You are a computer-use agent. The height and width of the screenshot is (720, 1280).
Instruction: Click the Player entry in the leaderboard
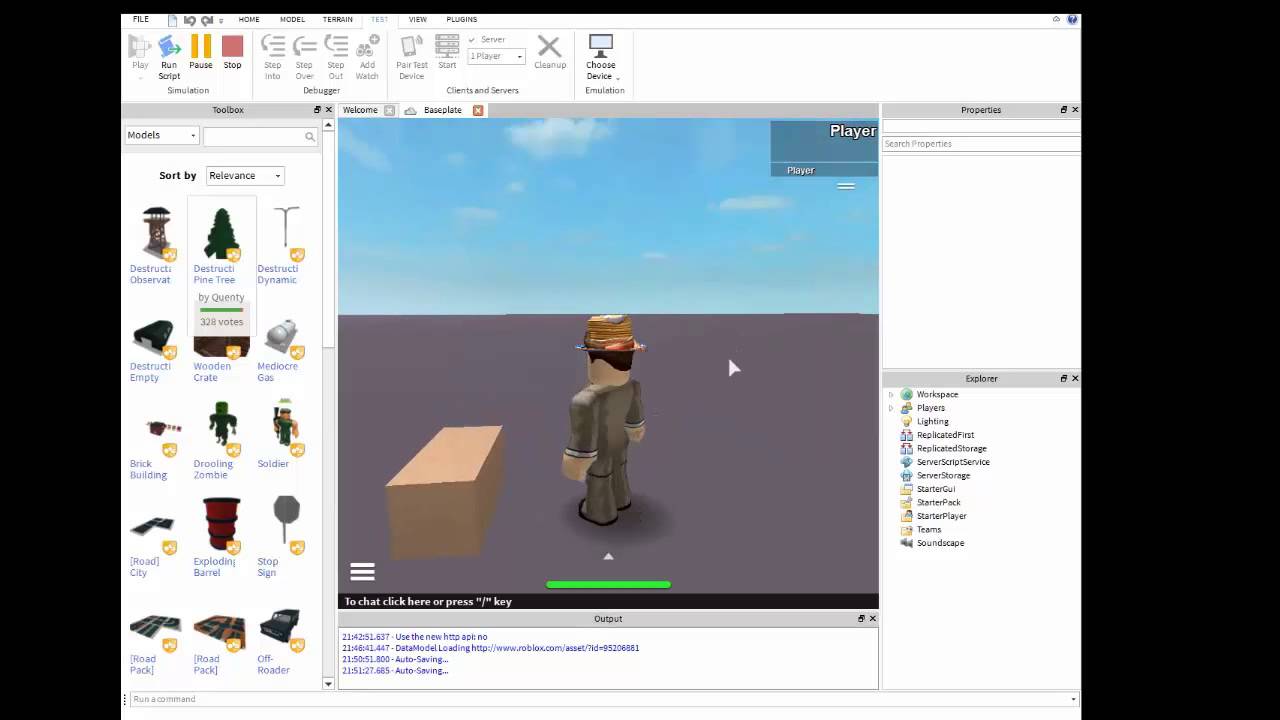pyautogui.click(x=824, y=170)
